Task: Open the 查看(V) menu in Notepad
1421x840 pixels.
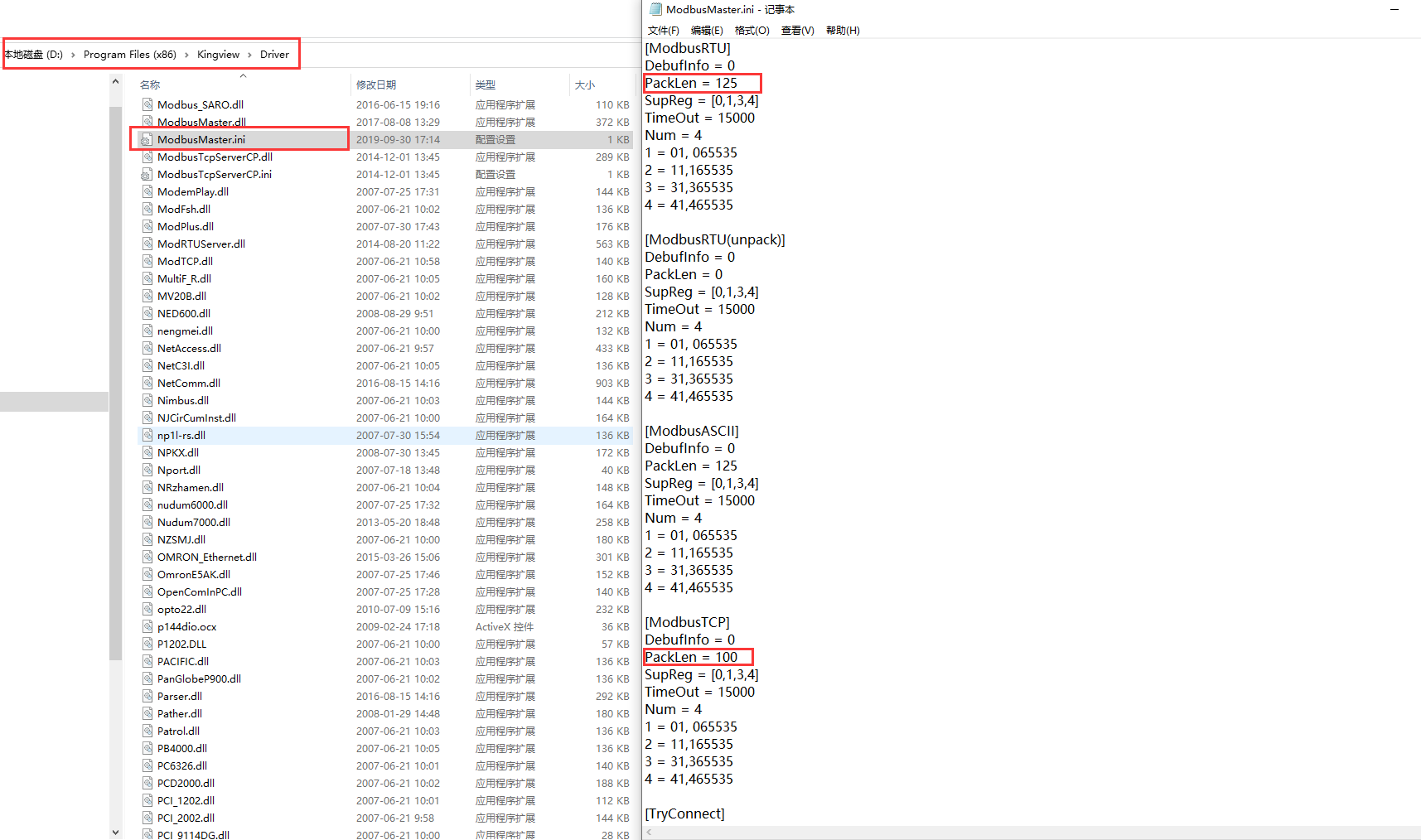Action: pyautogui.click(x=798, y=31)
